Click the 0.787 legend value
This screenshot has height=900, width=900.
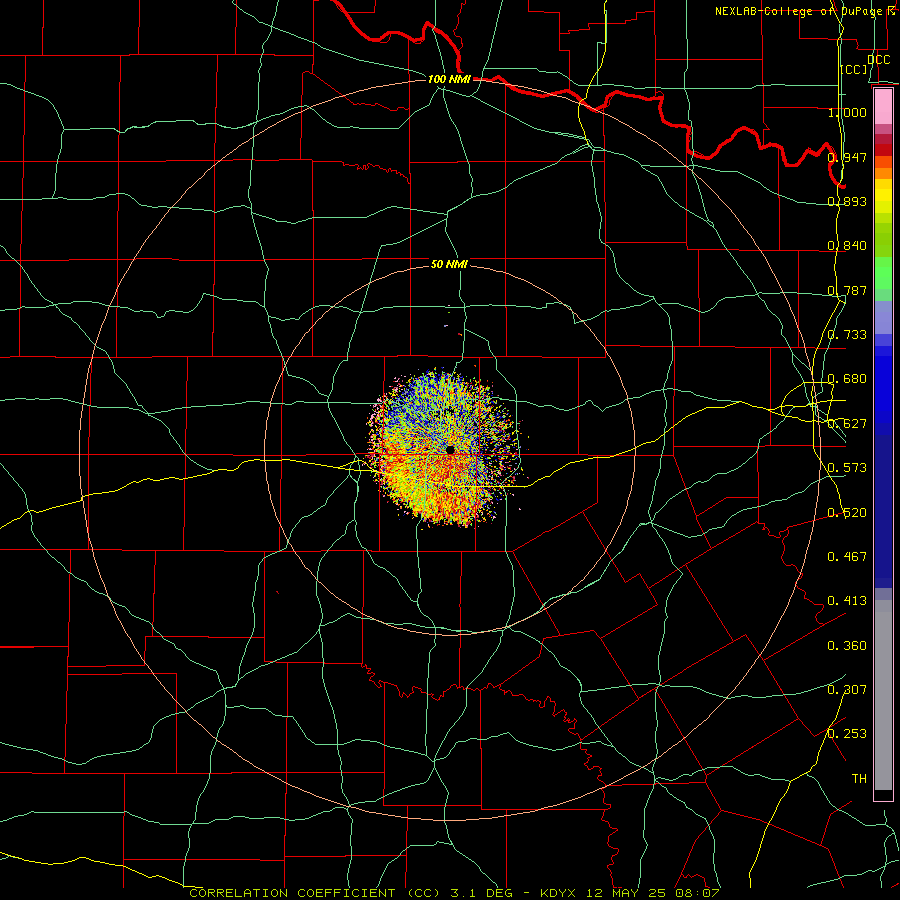847,290
